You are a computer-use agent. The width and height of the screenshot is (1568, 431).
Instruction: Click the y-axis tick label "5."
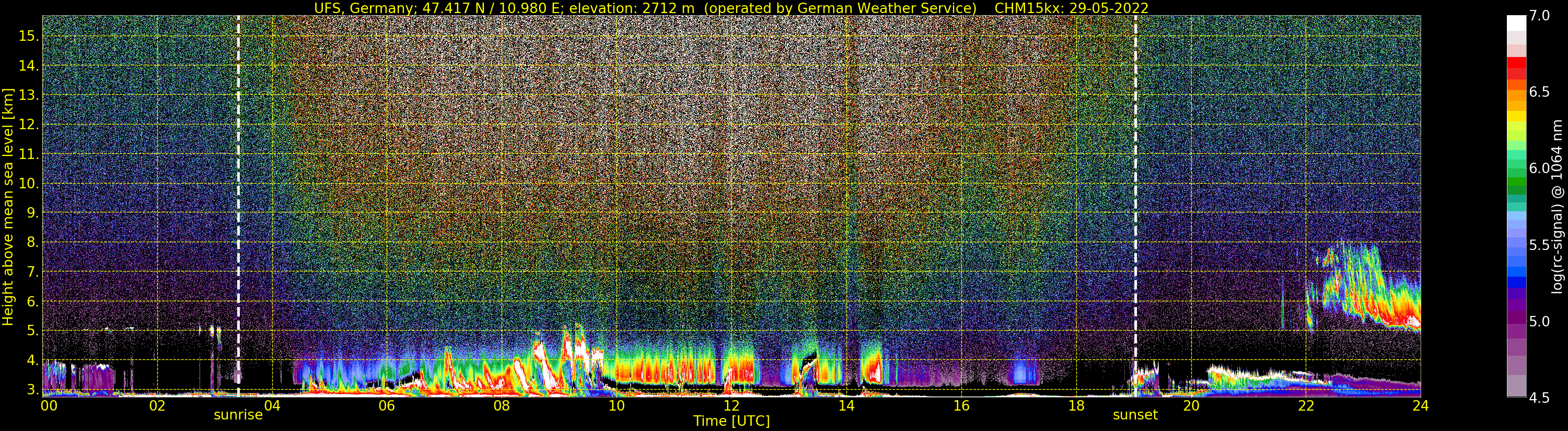click(33, 331)
